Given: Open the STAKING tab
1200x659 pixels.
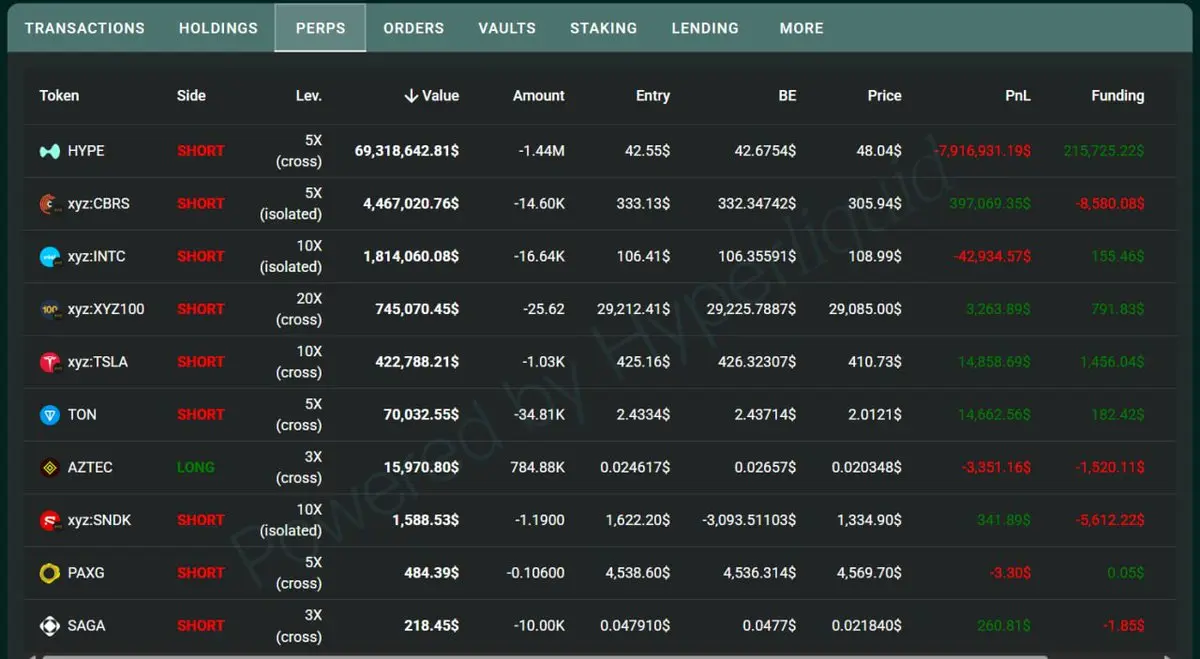Looking at the screenshot, I should pos(603,28).
